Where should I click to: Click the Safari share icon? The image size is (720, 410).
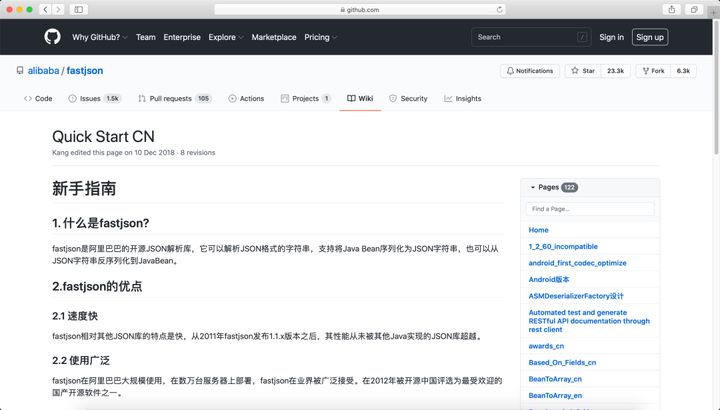tap(672, 9)
